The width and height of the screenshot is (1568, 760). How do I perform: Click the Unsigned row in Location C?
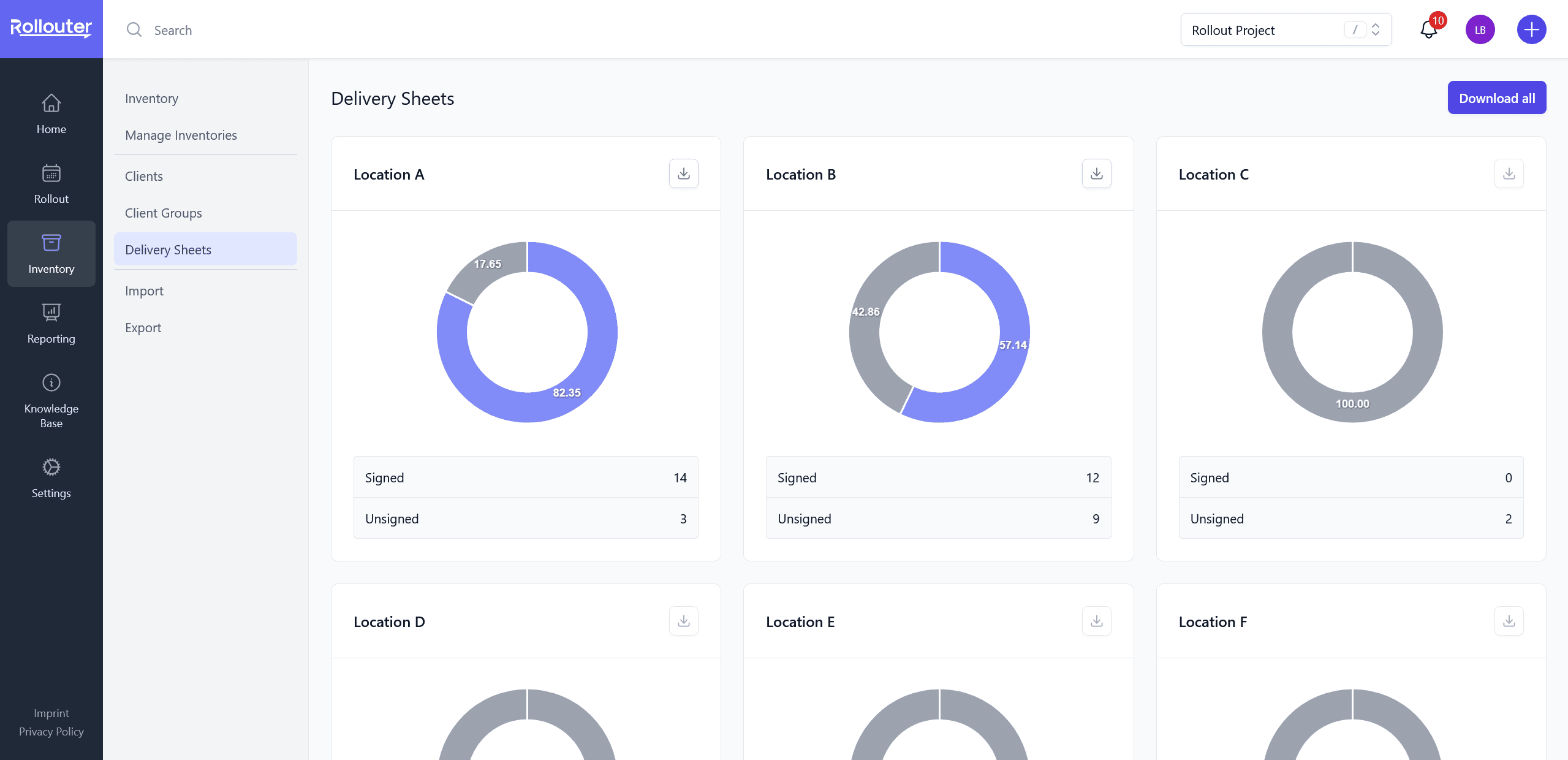1350,518
